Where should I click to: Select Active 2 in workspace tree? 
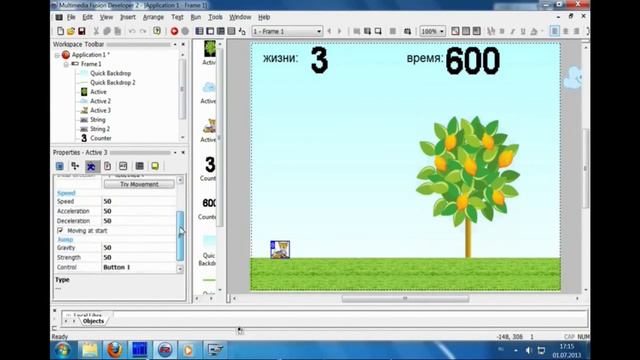(x=100, y=101)
